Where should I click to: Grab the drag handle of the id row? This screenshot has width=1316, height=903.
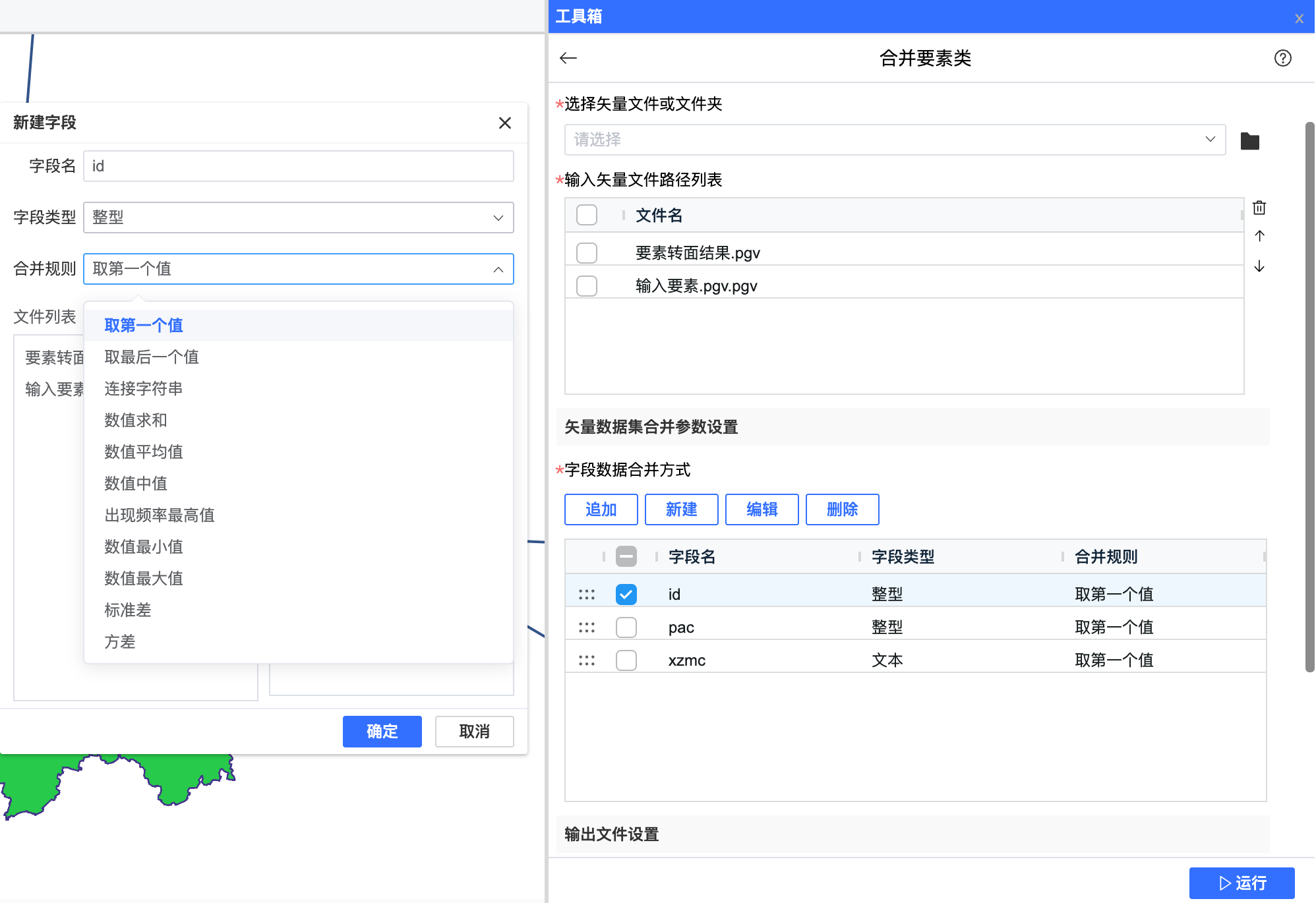pos(587,595)
